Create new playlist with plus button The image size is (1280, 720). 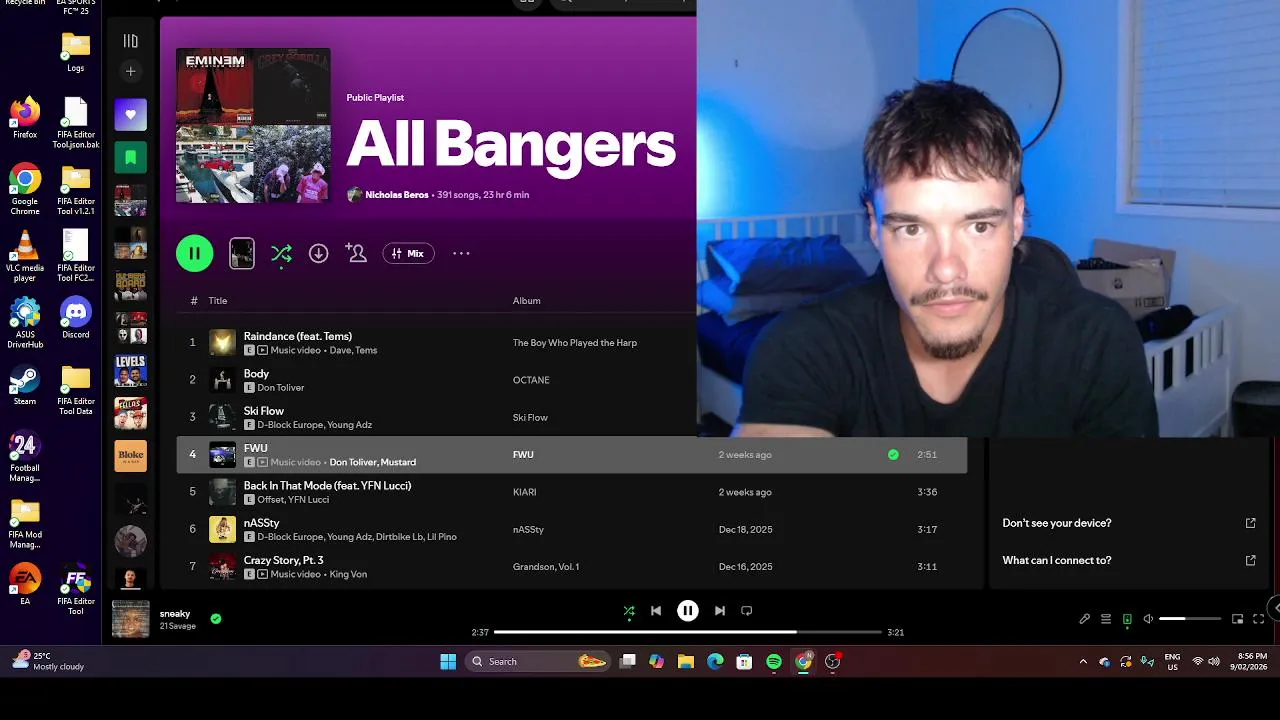pos(130,71)
